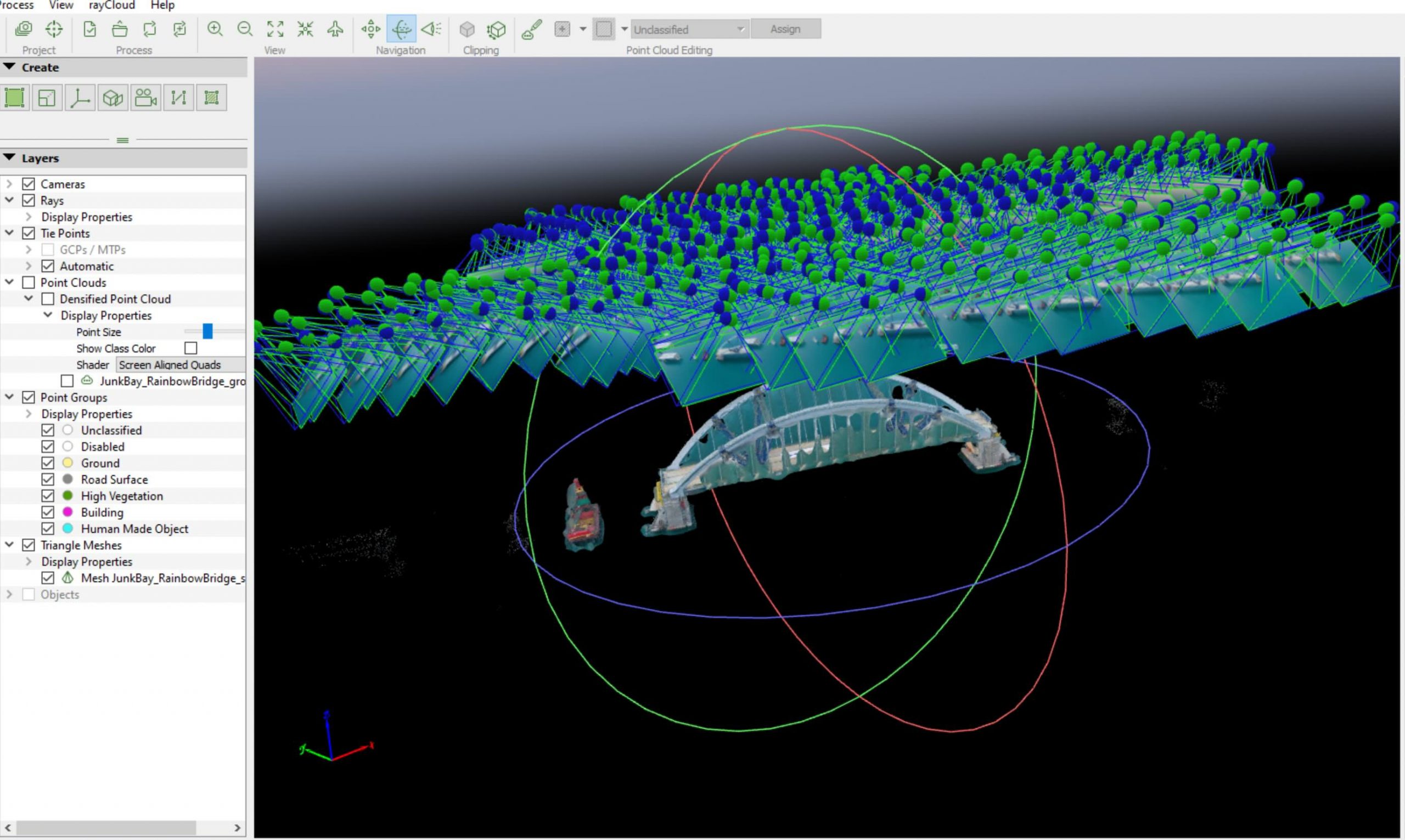This screenshot has width=1405, height=840.
Task: Expand the GCPs / MTPs node
Action: tap(29, 250)
